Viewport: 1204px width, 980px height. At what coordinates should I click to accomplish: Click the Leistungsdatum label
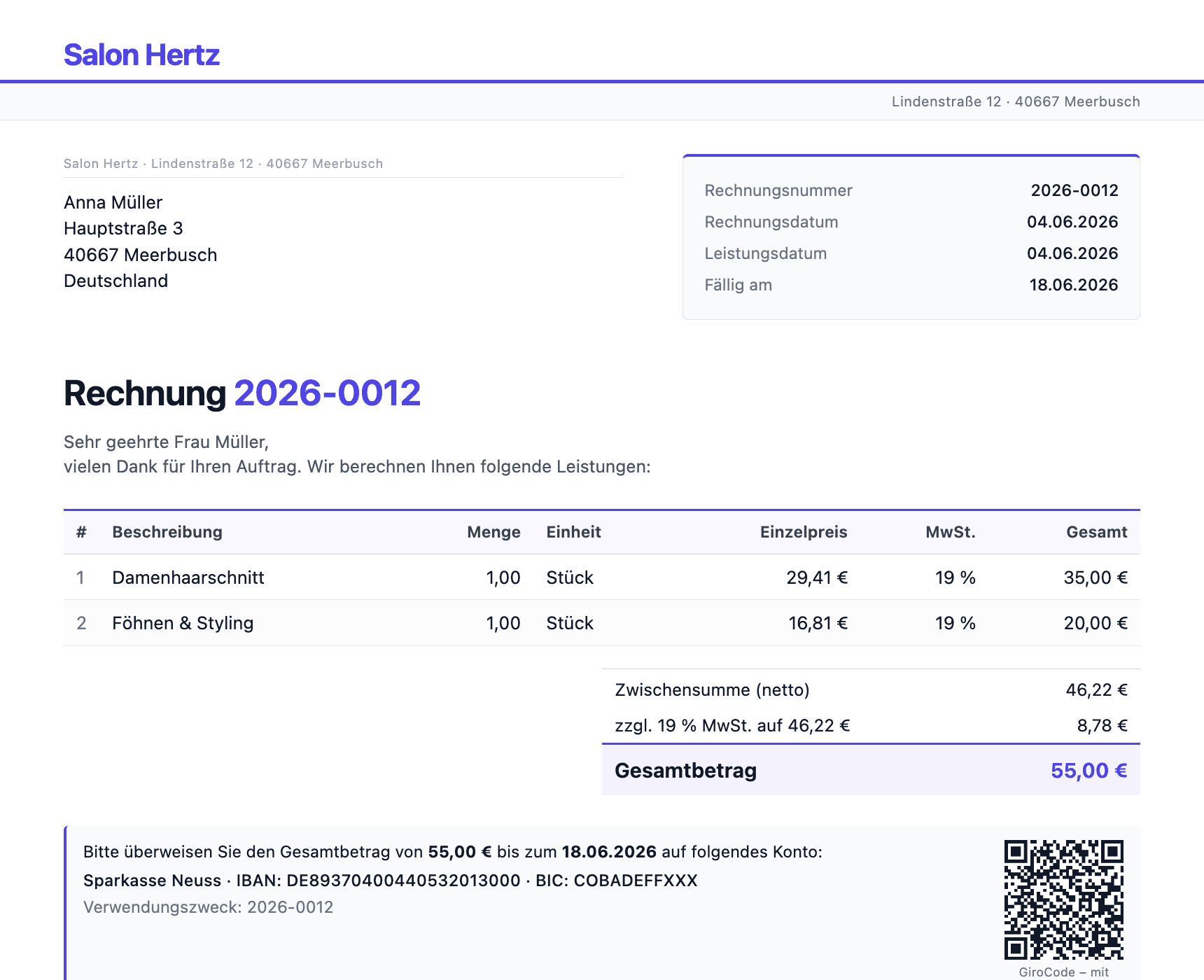point(766,253)
